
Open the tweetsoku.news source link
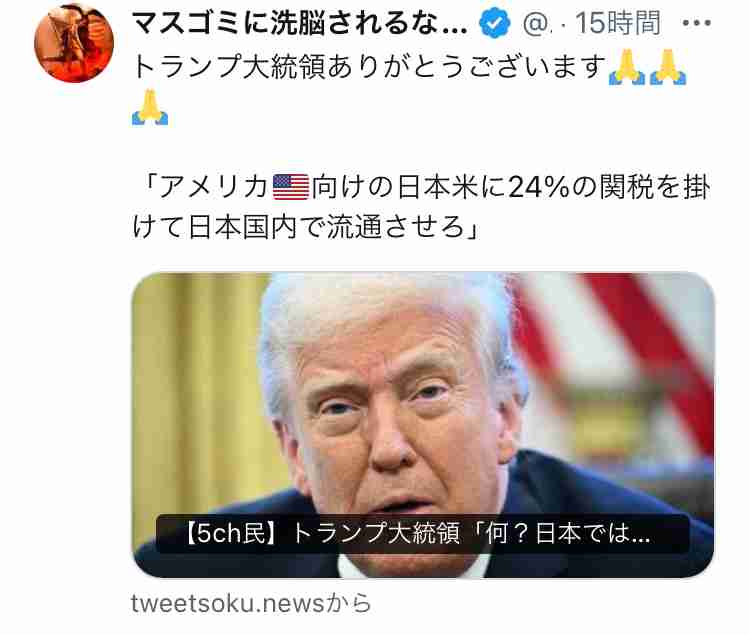coord(228,603)
